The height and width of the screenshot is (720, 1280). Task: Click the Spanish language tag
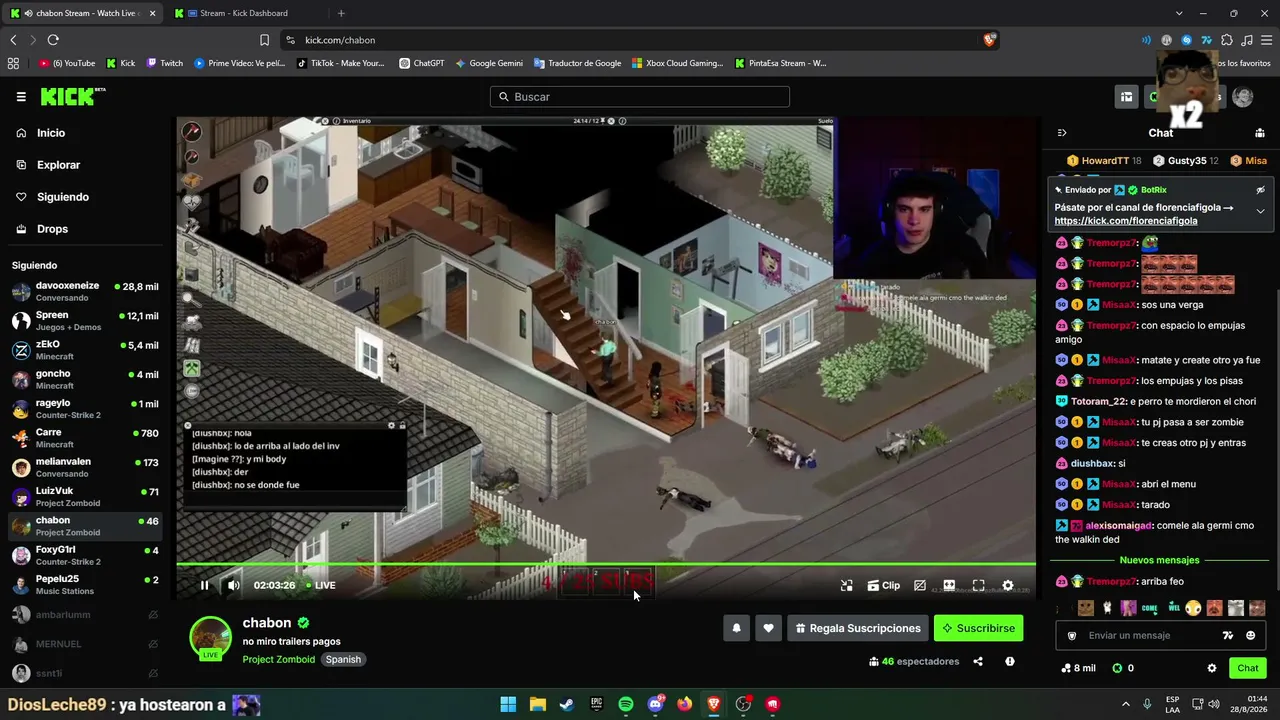pos(343,659)
